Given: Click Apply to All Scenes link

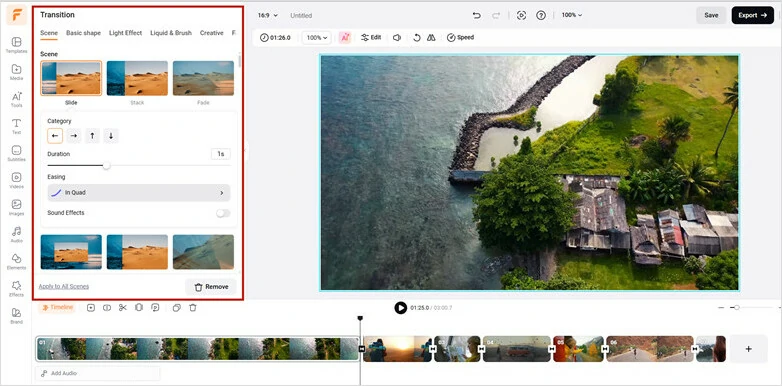Looking at the screenshot, I should [x=64, y=286].
